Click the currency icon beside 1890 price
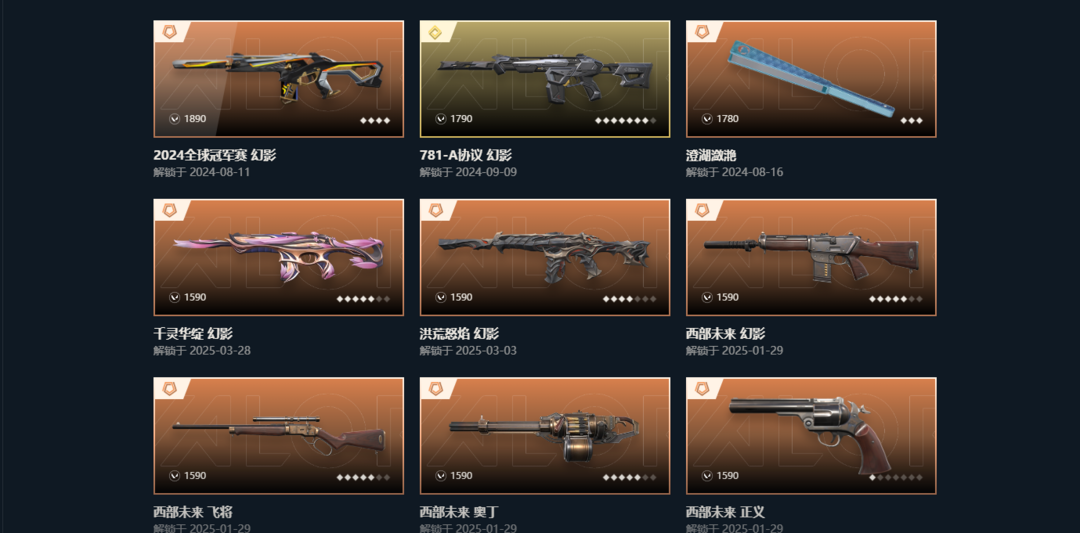This screenshot has height=533, width=1080. pyautogui.click(x=174, y=119)
